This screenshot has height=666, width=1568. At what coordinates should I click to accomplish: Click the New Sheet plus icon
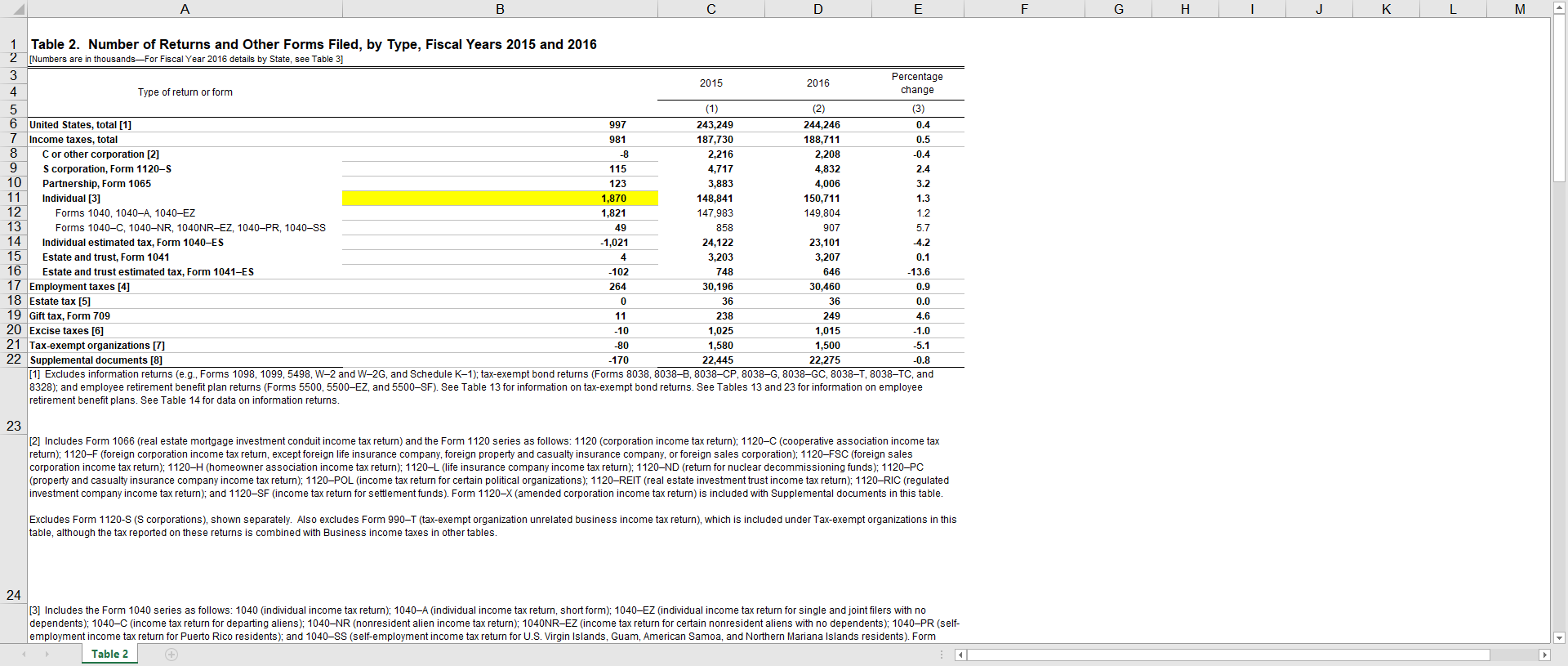pos(171,655)
